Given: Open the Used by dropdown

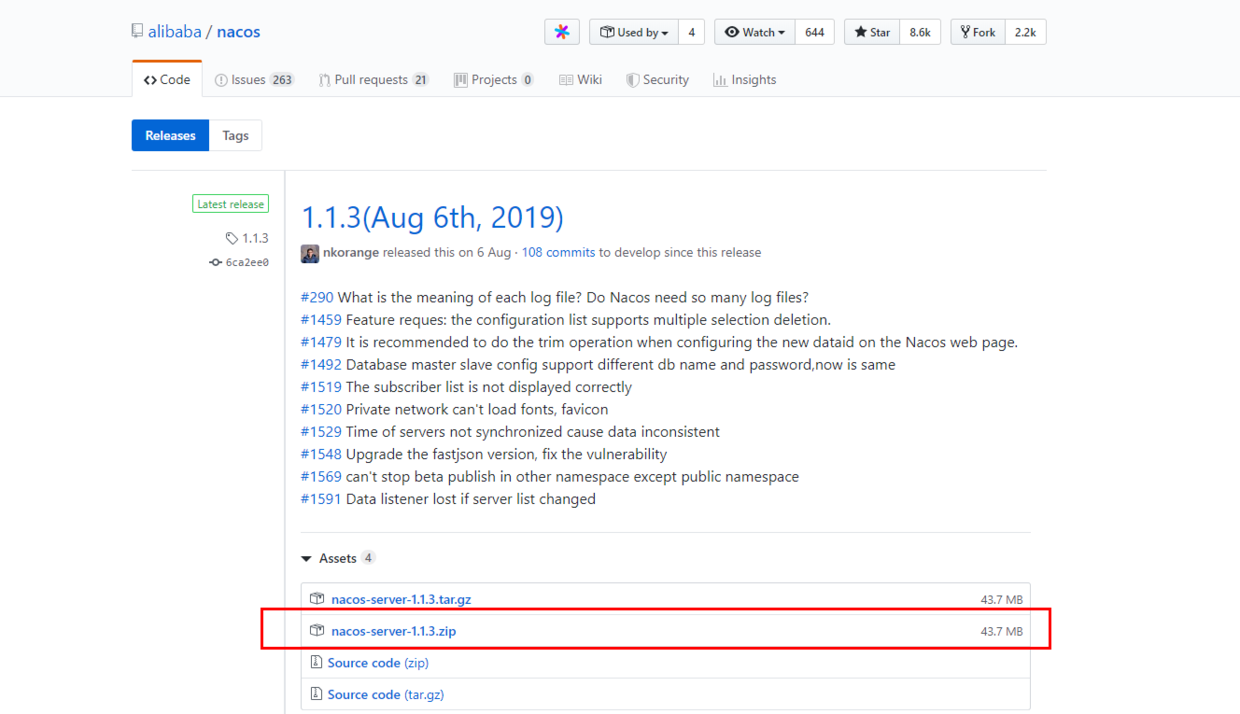Looking at the screenshot, I should pos(634,32).
